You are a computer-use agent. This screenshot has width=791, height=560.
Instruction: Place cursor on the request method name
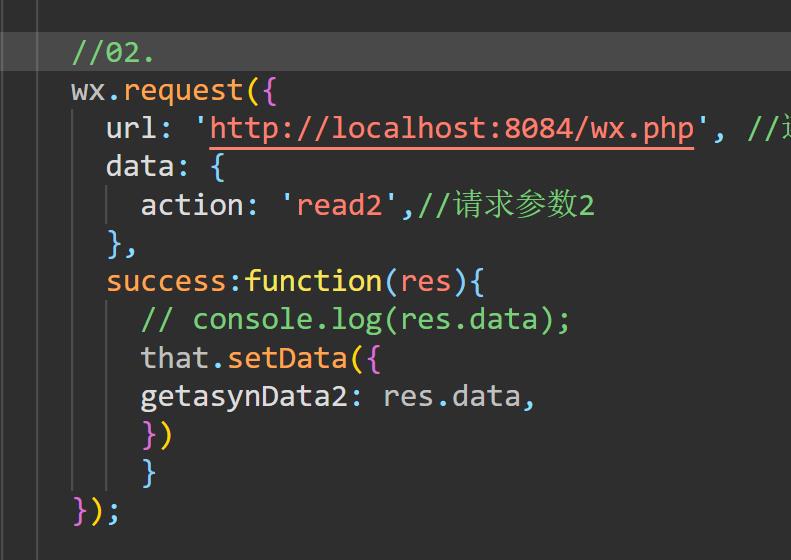[183, 90]
